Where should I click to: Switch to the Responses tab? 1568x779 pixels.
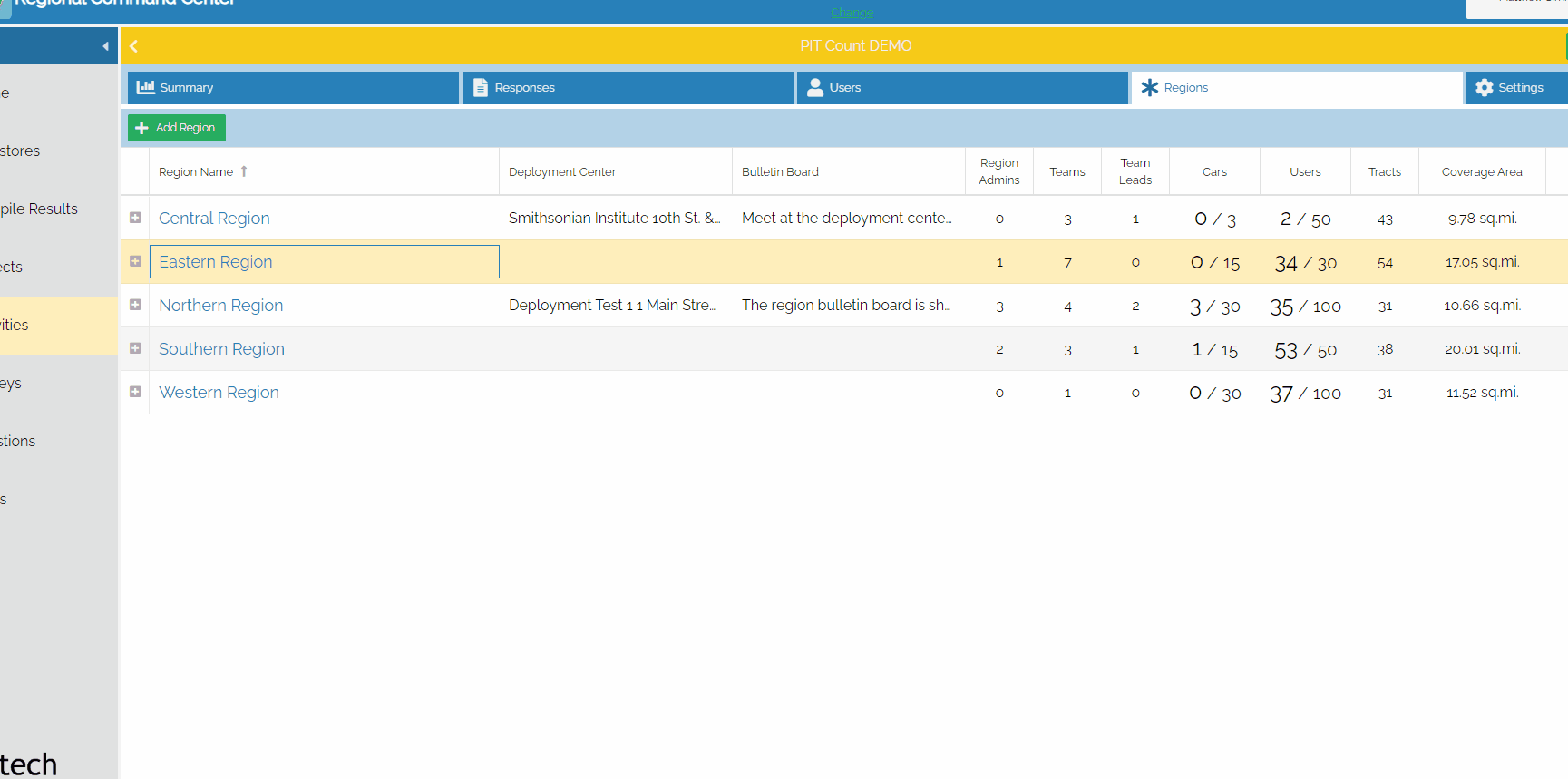(627, 87)
